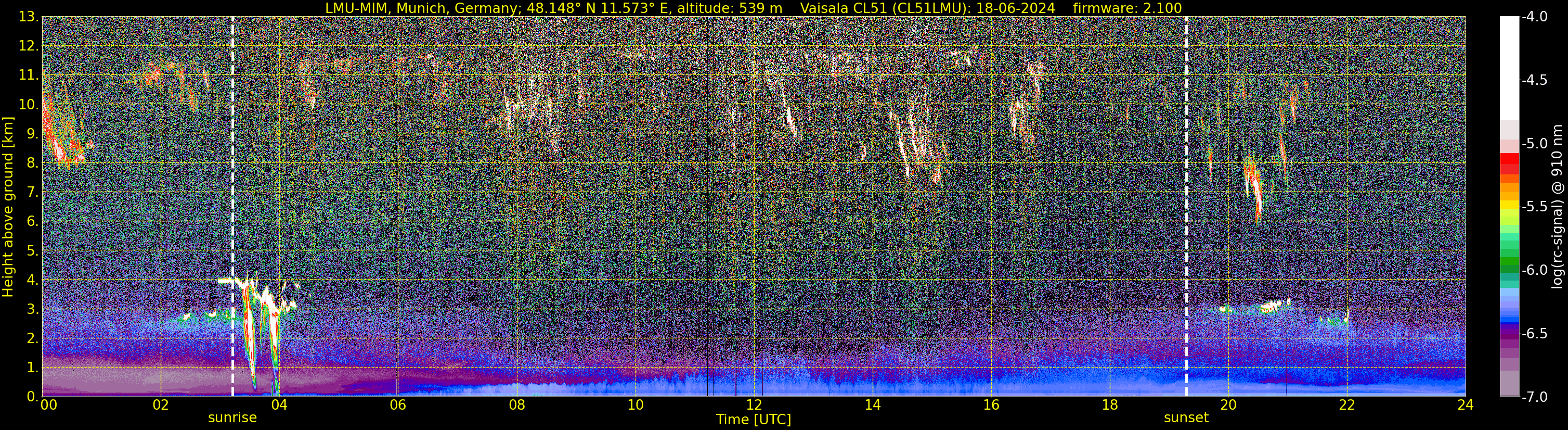Click the time axis tick '04'

279,405
